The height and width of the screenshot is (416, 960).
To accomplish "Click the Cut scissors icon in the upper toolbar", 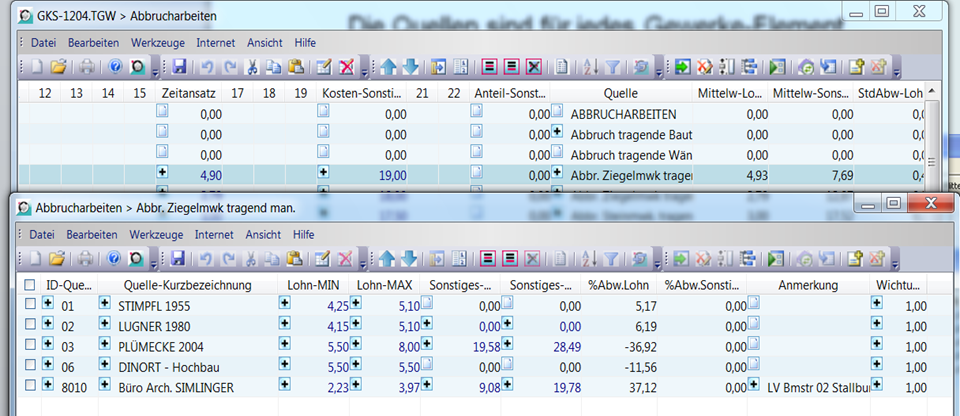I will click(251, 67).
